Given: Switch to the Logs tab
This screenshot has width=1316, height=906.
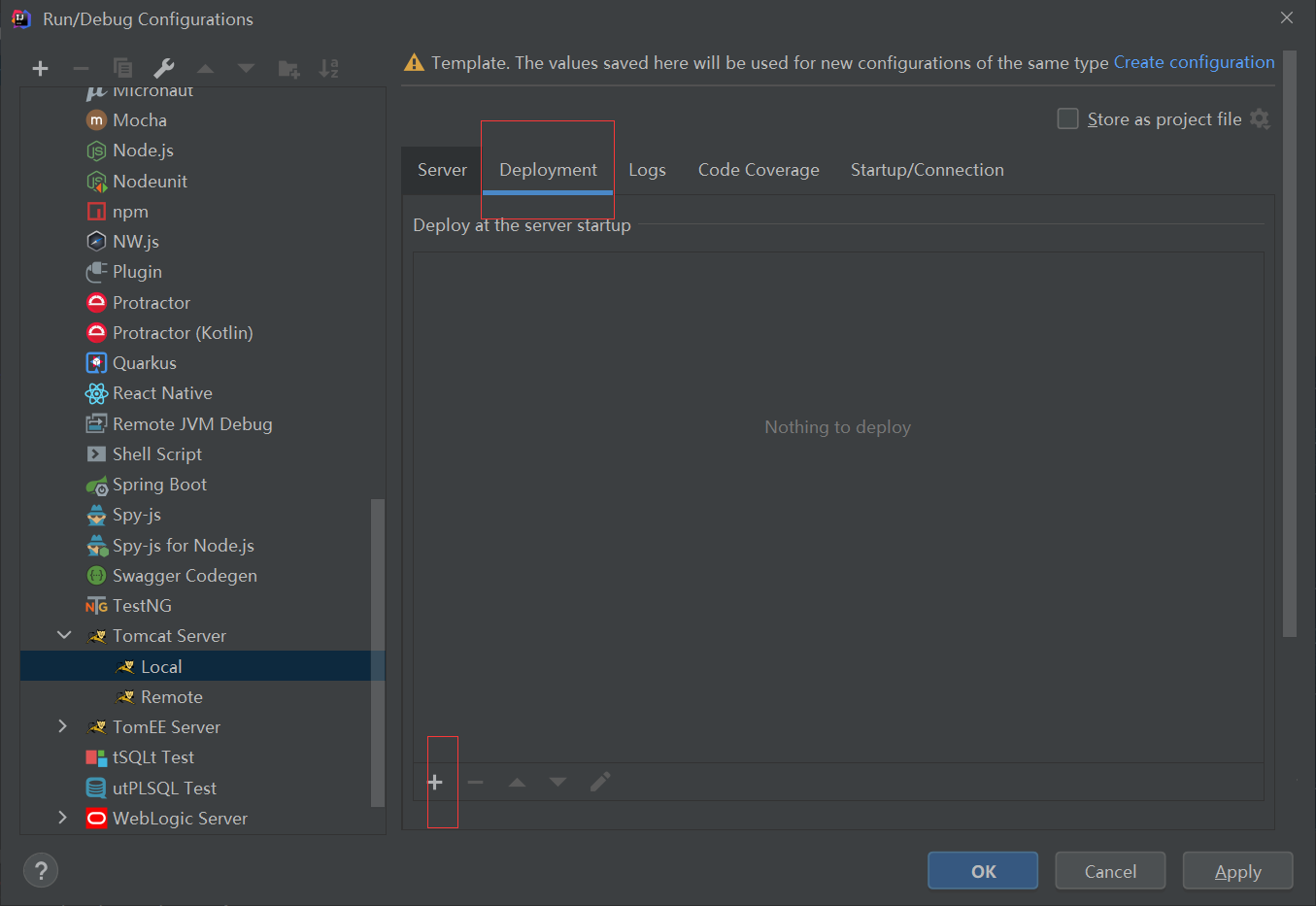Looking at the screenshot, I should pyautogui.click(x=647, y=169).
